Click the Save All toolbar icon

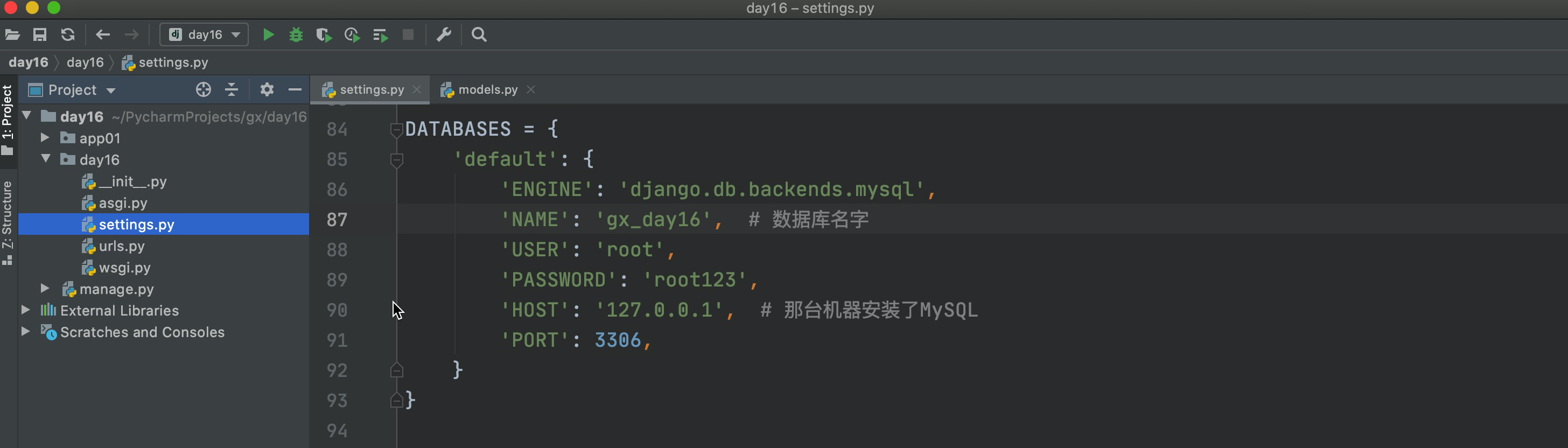point(39,34)
